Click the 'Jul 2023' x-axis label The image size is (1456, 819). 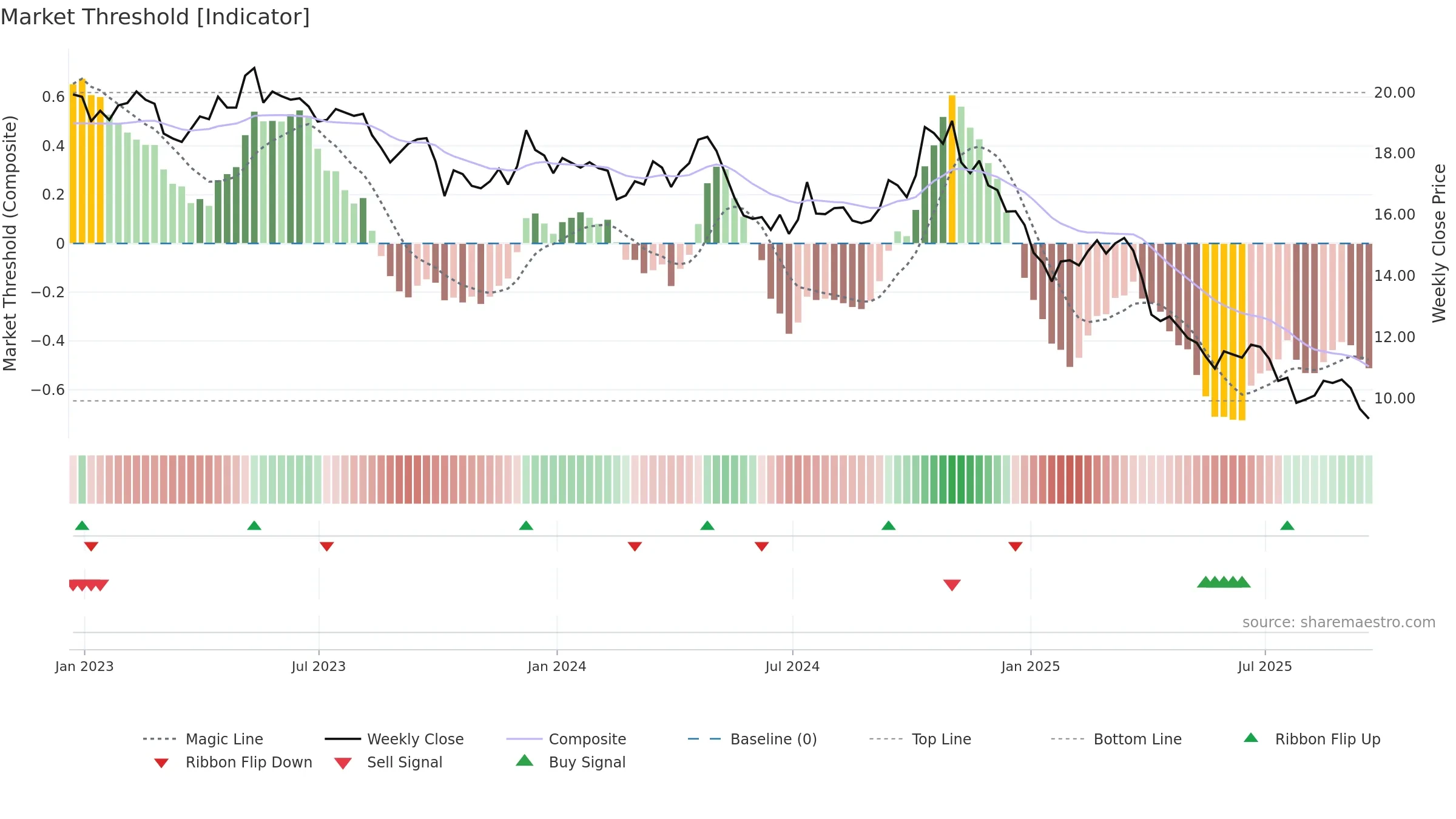318,666
